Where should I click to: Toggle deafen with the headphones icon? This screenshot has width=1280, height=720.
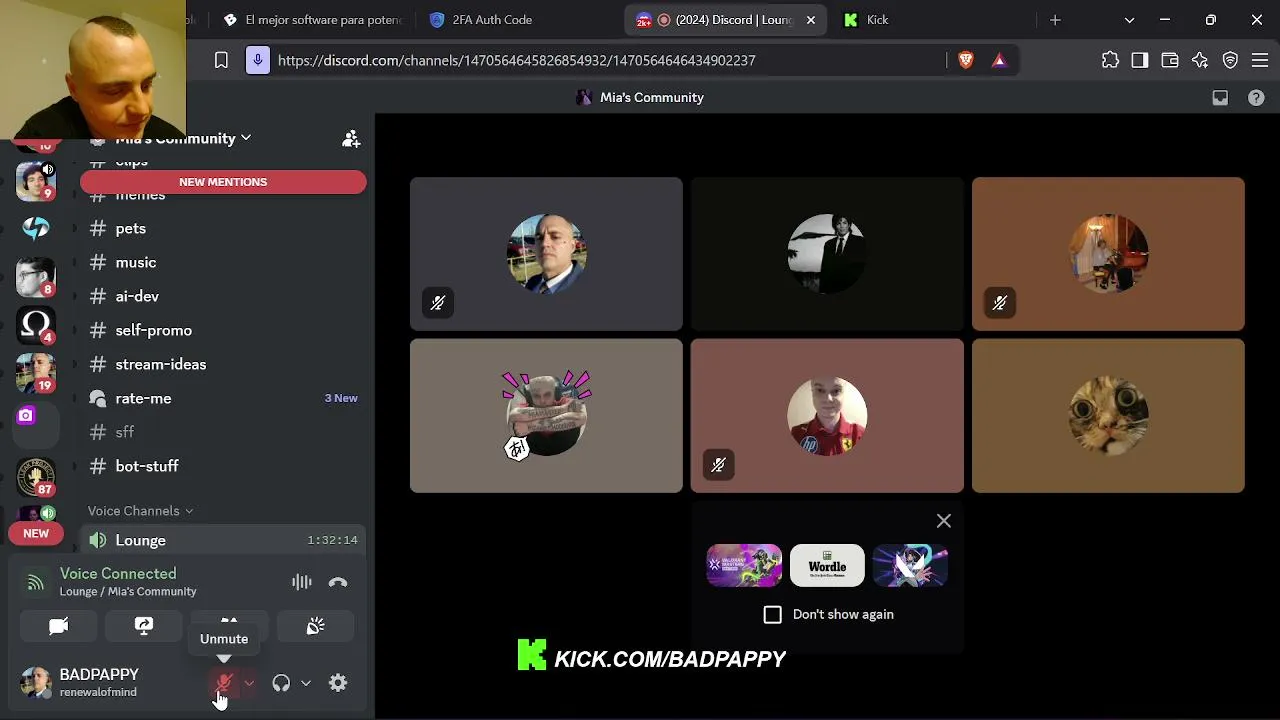tap(281, 683)
